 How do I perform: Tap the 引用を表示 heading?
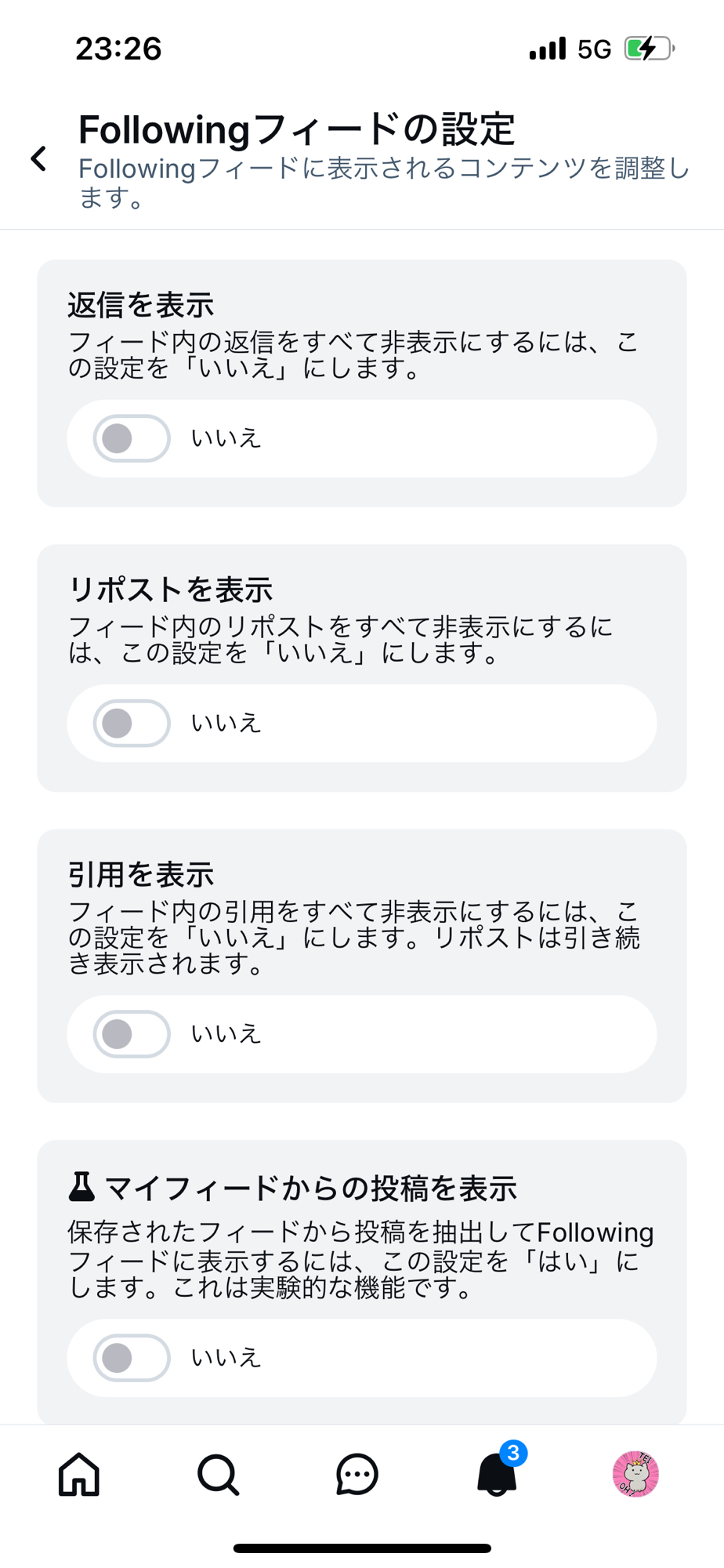[141, 874]
